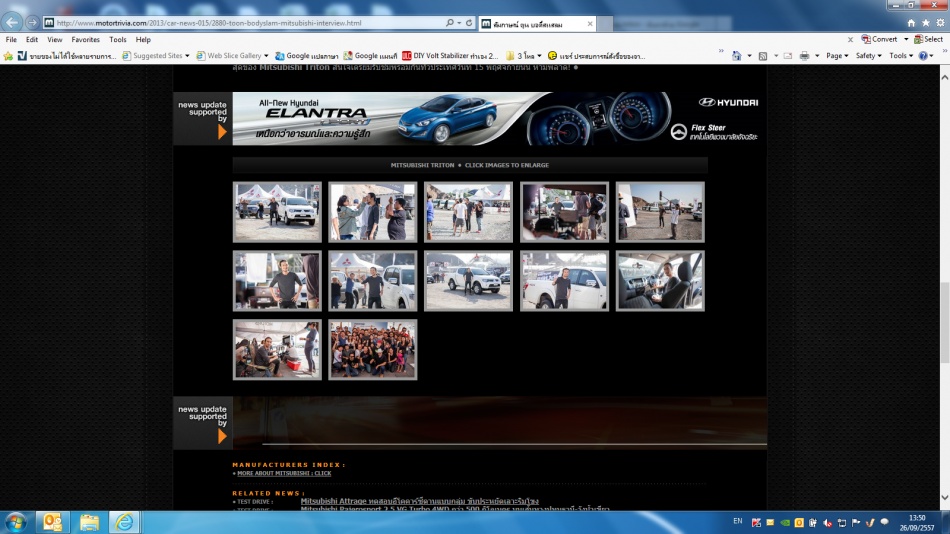
Task: Open the Edit menu
Action: click(32, 39)
